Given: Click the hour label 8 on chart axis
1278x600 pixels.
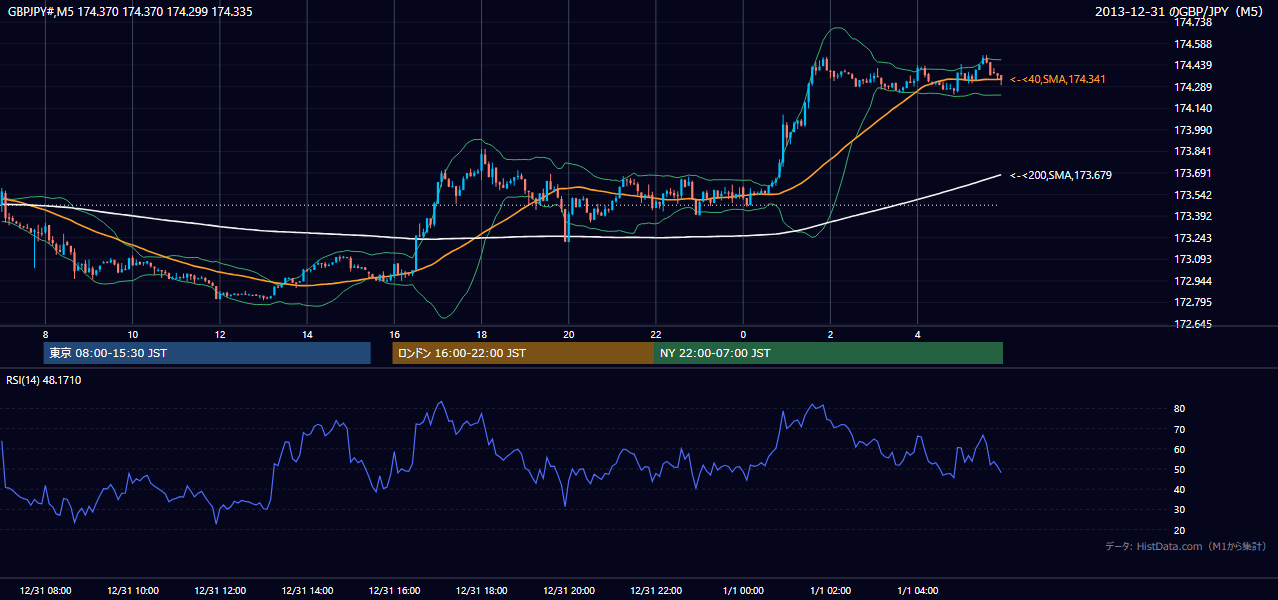Looking at the screenshot, I should pos(45,334).
